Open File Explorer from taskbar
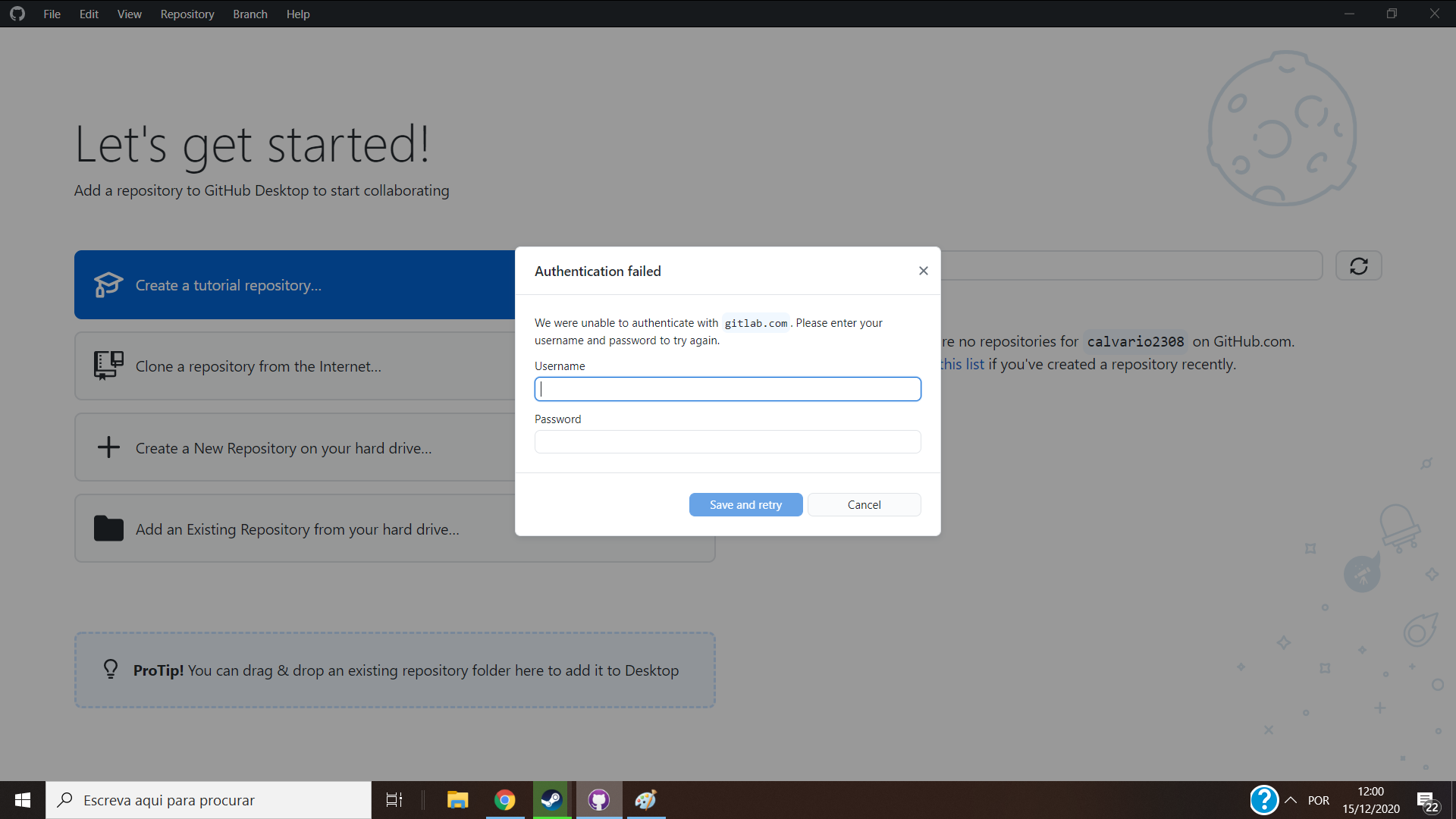The image size is (1456, 819). coord(457,800)
